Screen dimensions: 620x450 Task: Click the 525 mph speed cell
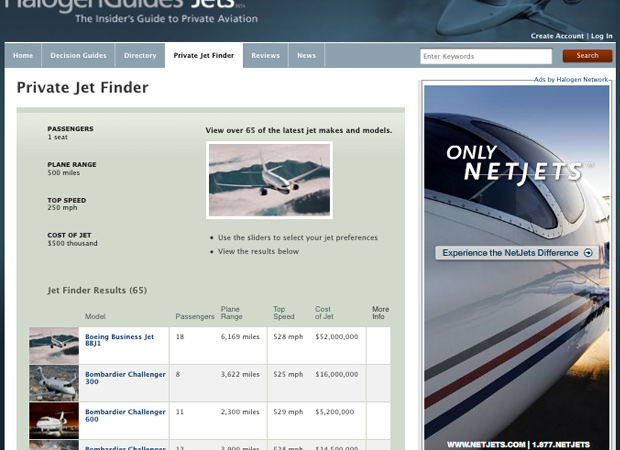[x=288, y=374]
